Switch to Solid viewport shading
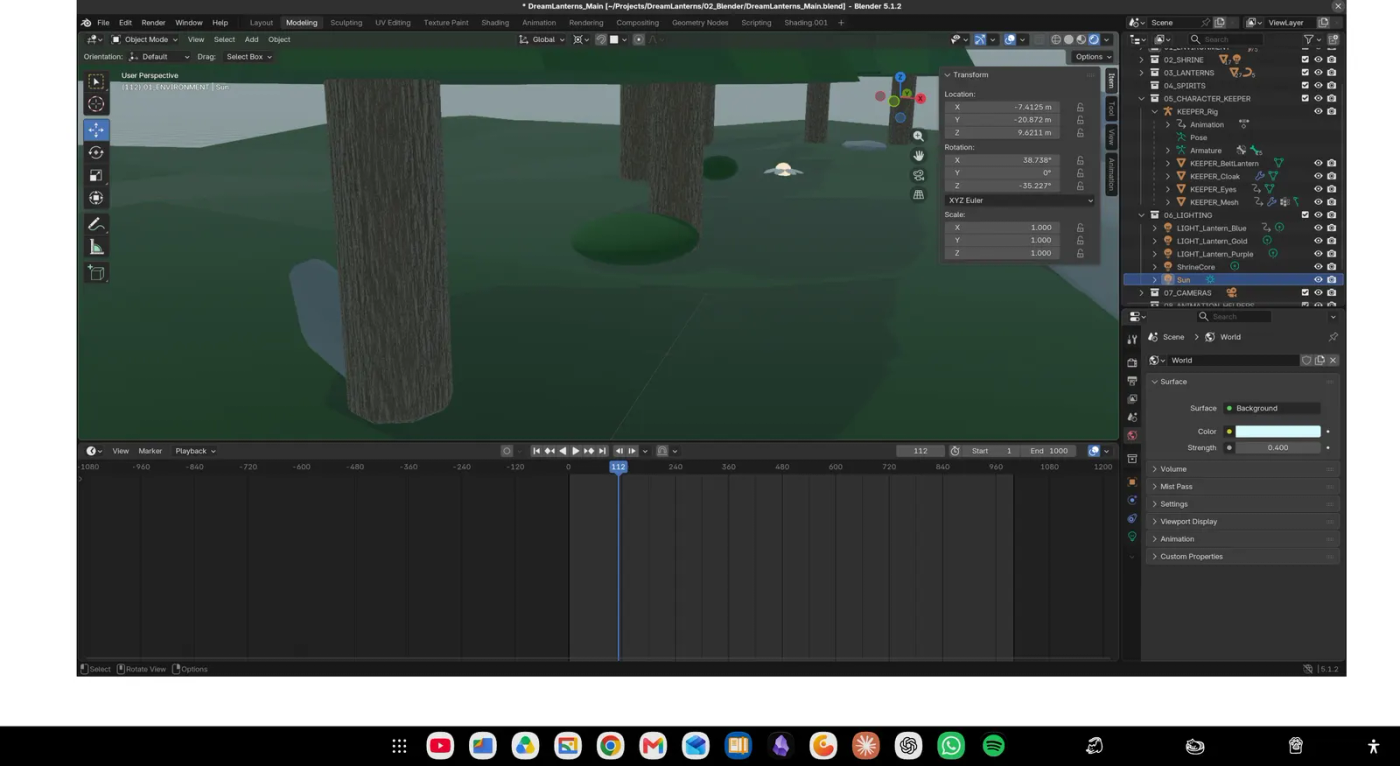 1068,39
